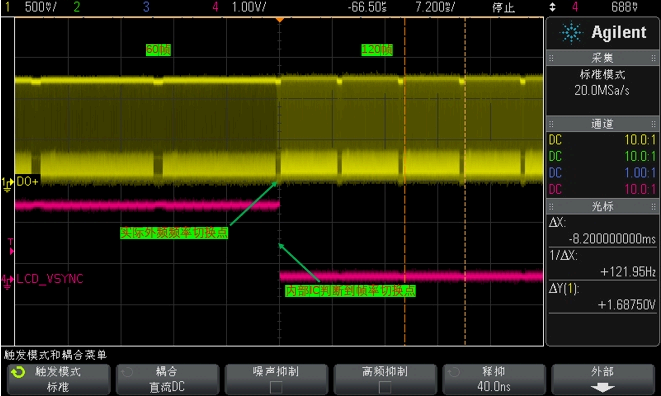This screenshot has width=661, height=396.
Task: Click the orange trigger position marker at top
Action: click(x=279, y=19)
